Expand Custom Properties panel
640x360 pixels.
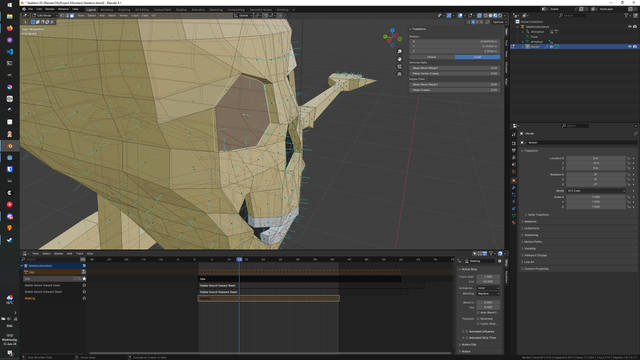(x=536, y=269)
